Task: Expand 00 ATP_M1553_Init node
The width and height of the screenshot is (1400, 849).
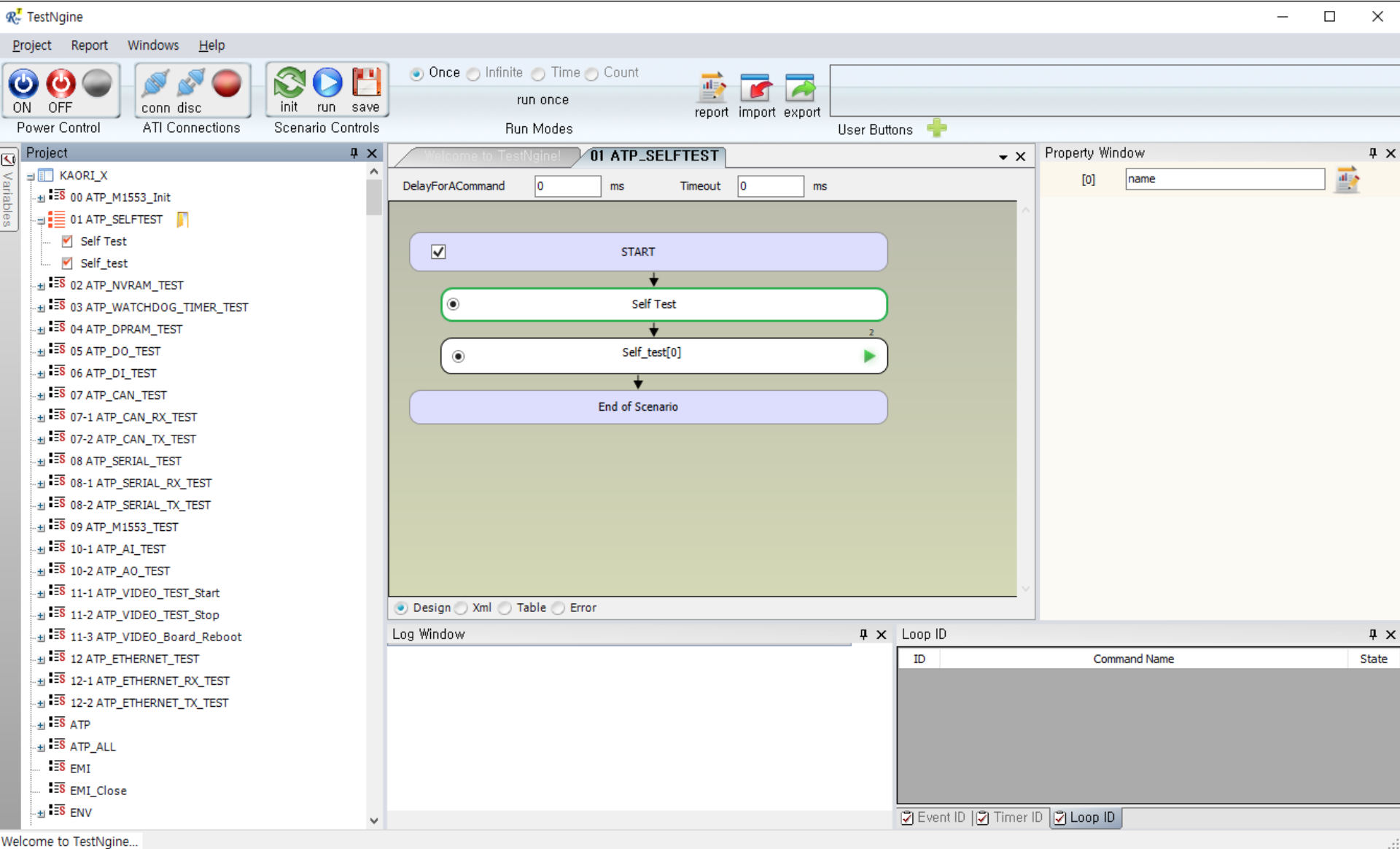Action: 41,198
